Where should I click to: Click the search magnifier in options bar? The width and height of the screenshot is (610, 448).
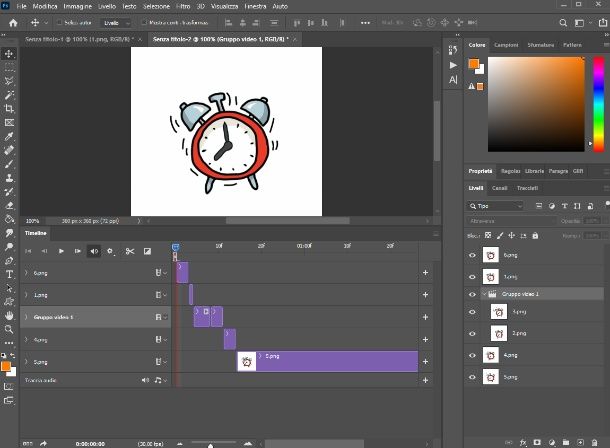tap(563, 23)
